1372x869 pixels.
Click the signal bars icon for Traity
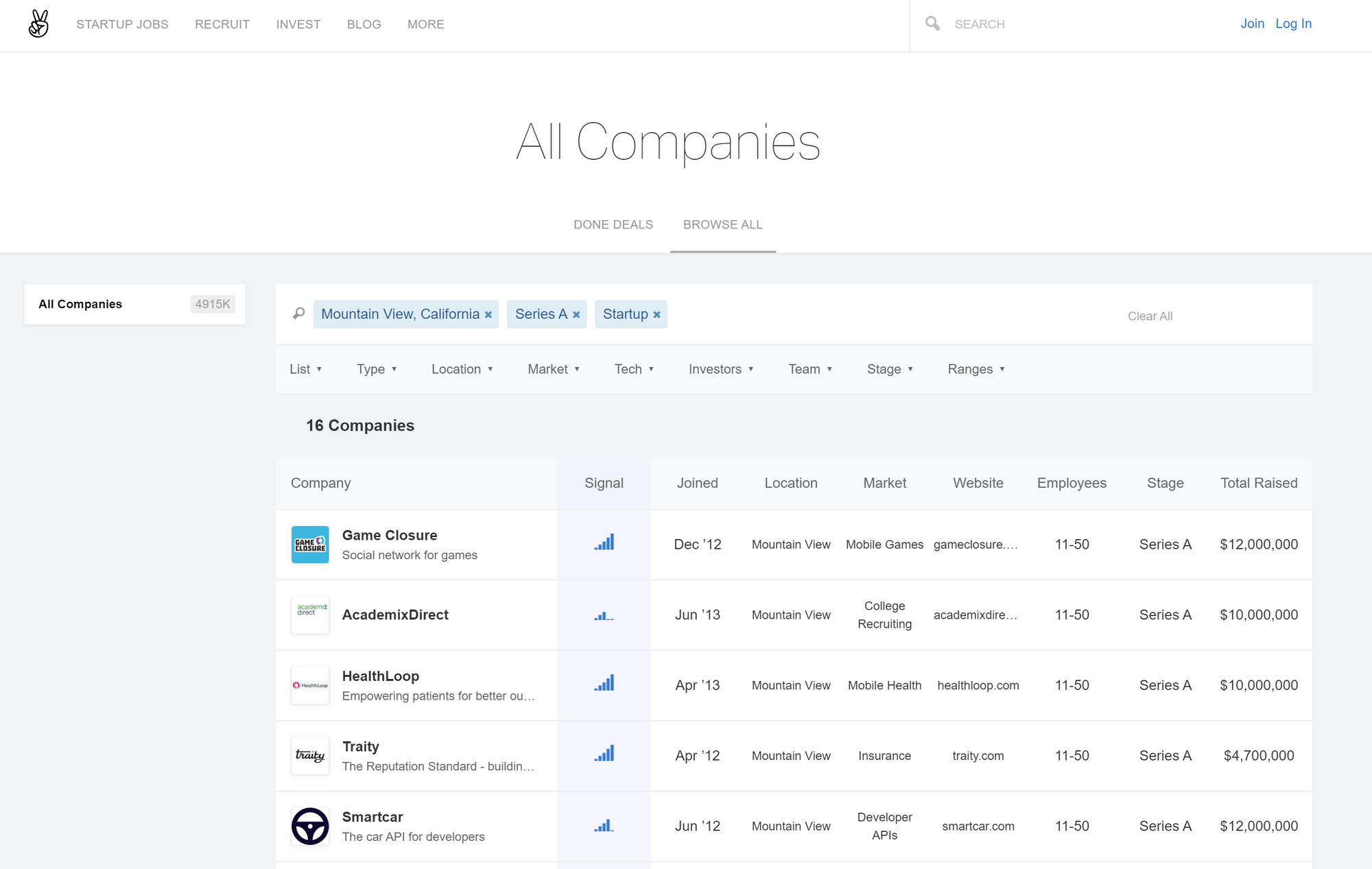604,754
